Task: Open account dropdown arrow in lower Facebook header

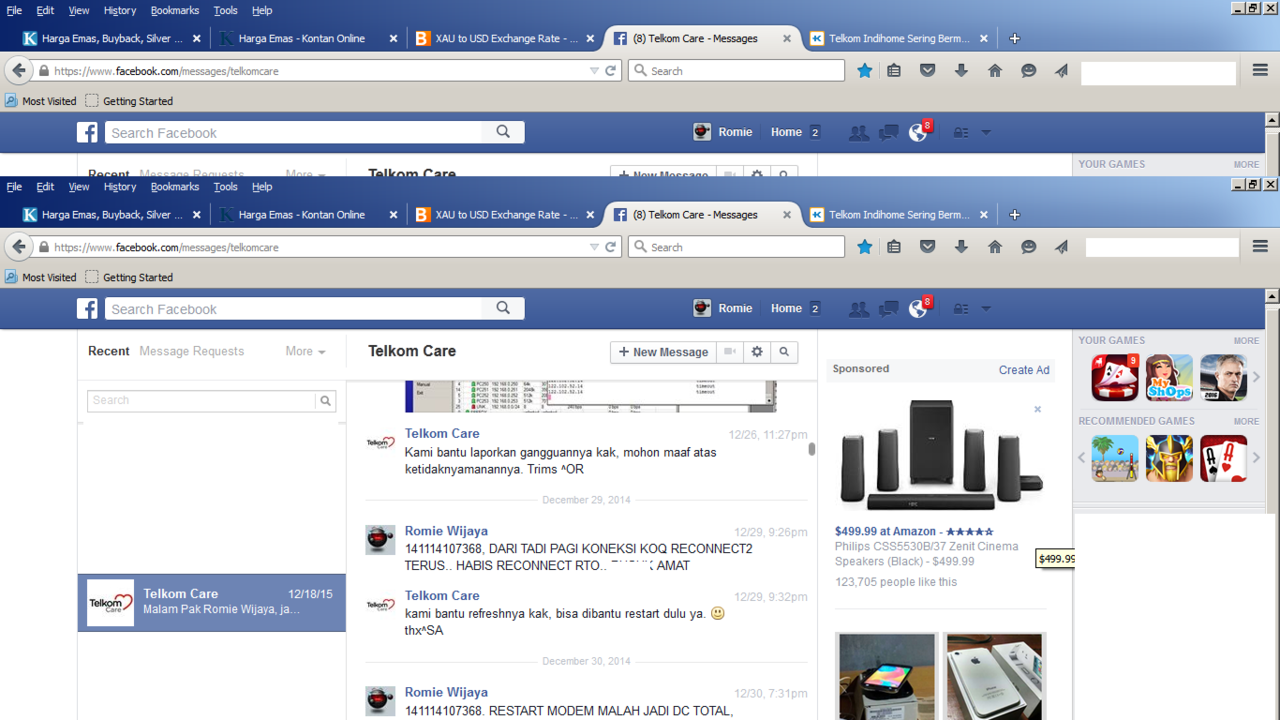Action: click(x=986, y=309)
